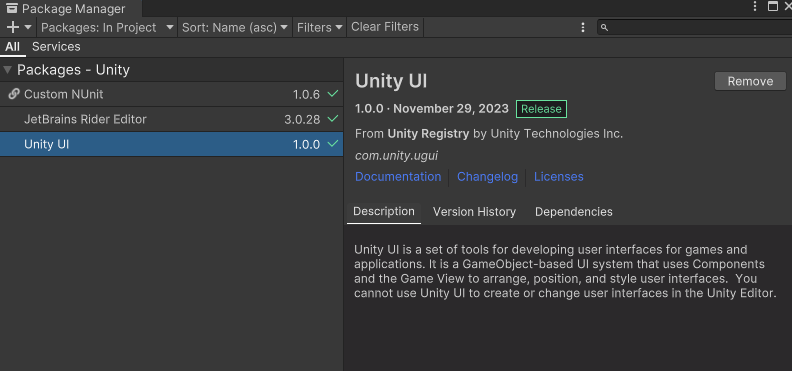Select the Version History tab
The height and width of the screenshot is (371, 792).
point(474,212)
